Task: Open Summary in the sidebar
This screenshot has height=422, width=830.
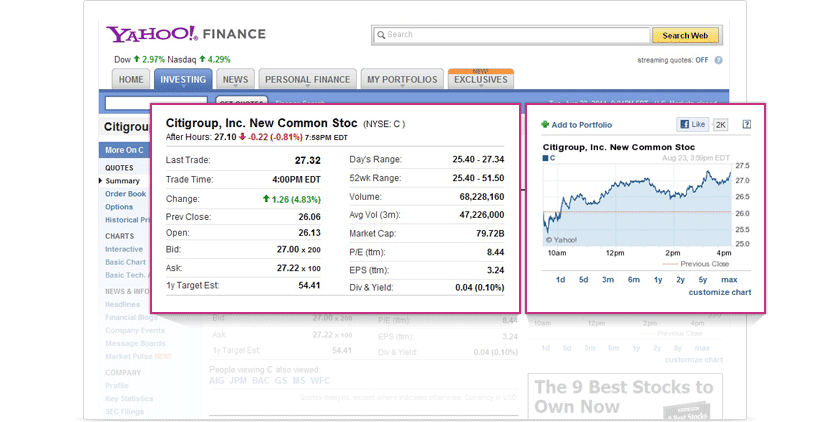Action: pos(122,181)
